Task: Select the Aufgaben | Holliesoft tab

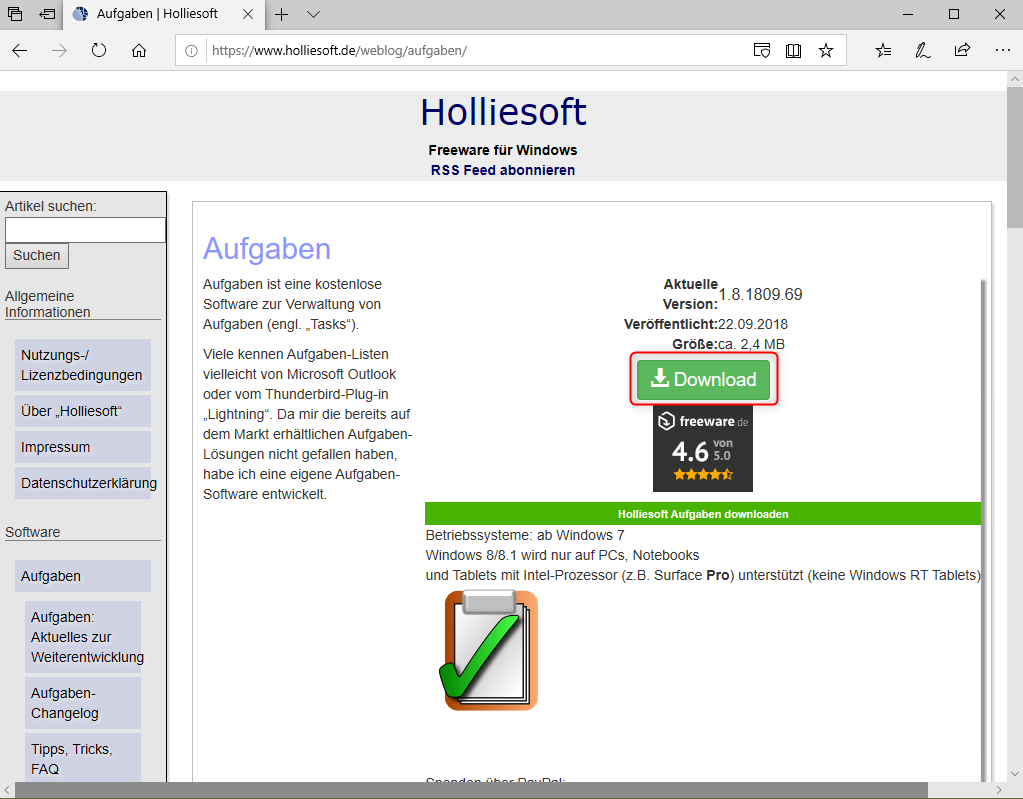Action: 160,14
